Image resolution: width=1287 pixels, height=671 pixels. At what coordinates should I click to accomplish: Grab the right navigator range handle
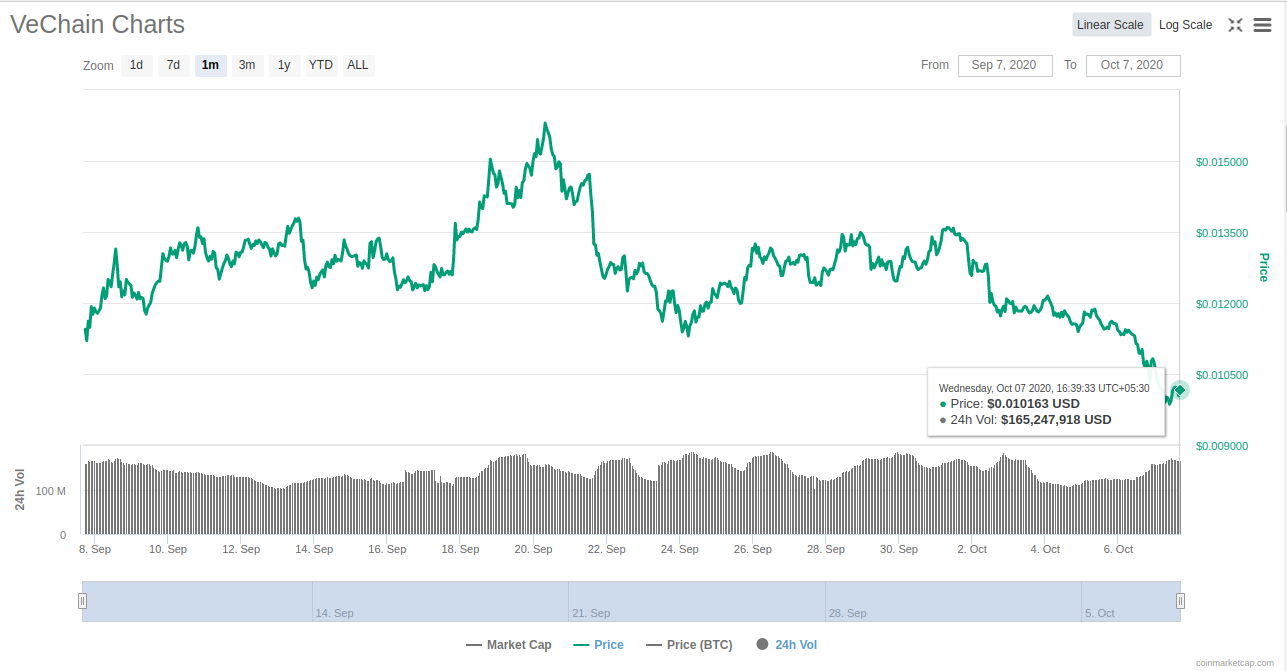click(1180, 601)
